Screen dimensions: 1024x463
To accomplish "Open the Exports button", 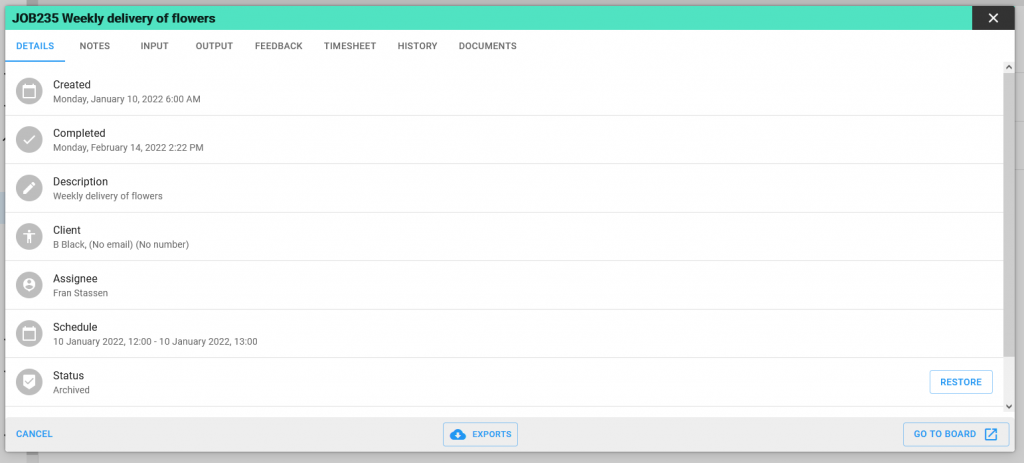I will pos(481,434).
